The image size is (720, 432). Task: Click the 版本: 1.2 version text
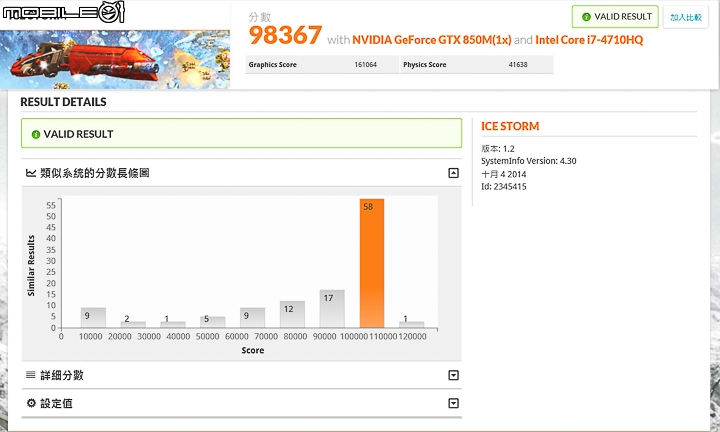pyautogui.click(x=498, y=149)
